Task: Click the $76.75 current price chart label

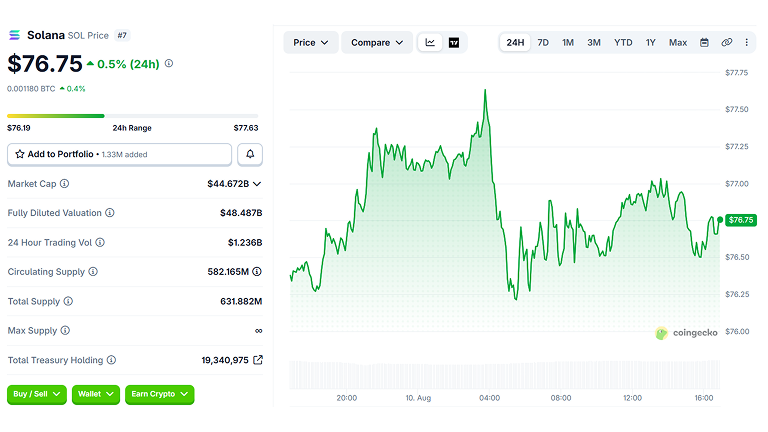Action: click(x=741, y=220)
